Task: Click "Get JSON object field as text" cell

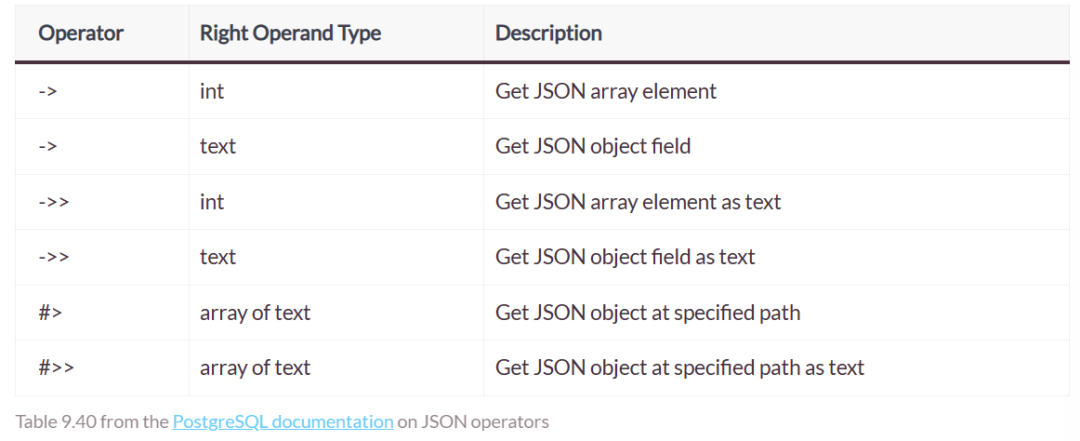Action: tap(625, 257)
